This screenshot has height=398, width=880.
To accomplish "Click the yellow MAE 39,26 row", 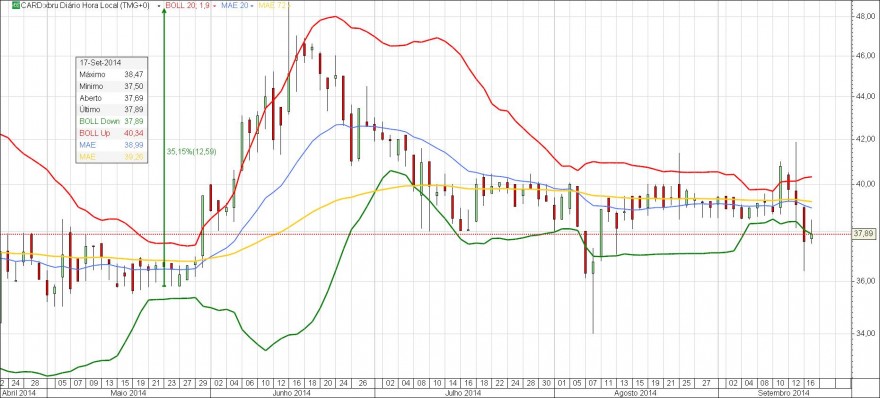I will [112, 157].
